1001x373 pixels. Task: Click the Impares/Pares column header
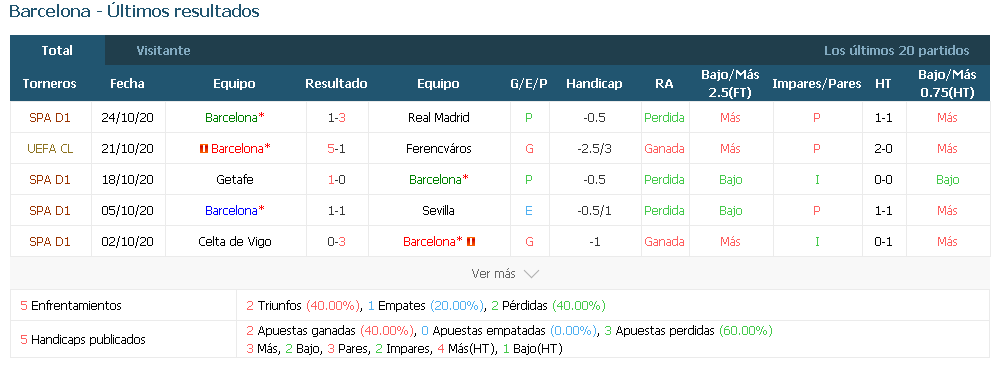pyautogui.click(x=817, y=84)
